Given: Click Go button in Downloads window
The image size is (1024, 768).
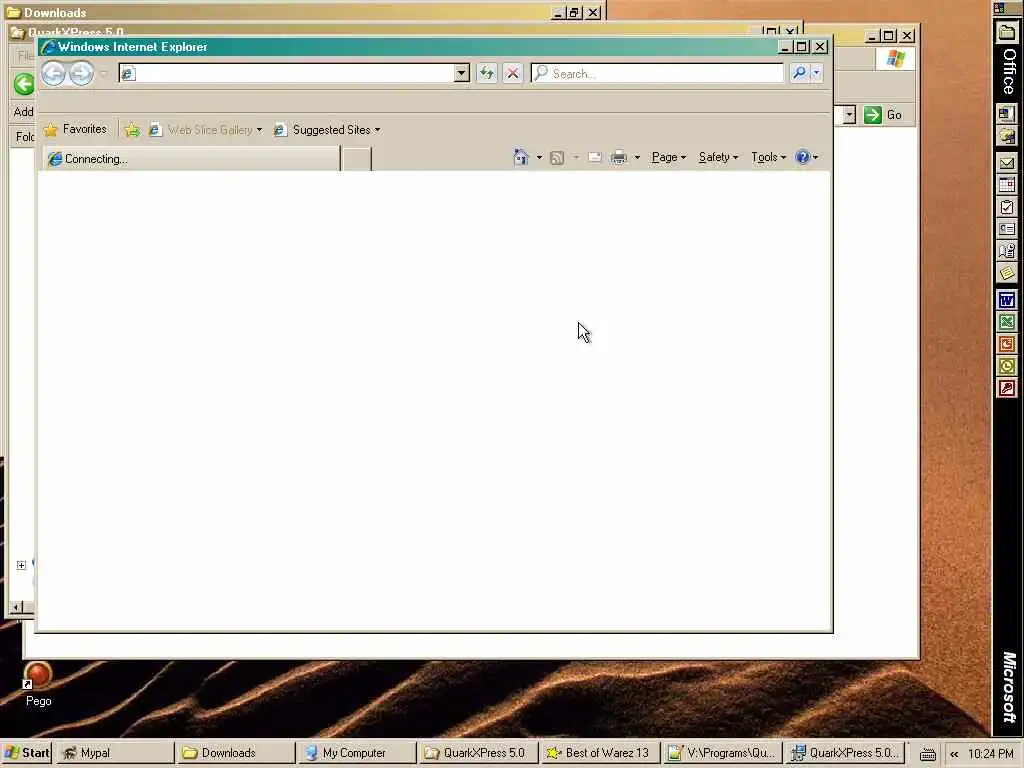Looking at the screenshot, I should pyautogui.click(x=883, y=115).
